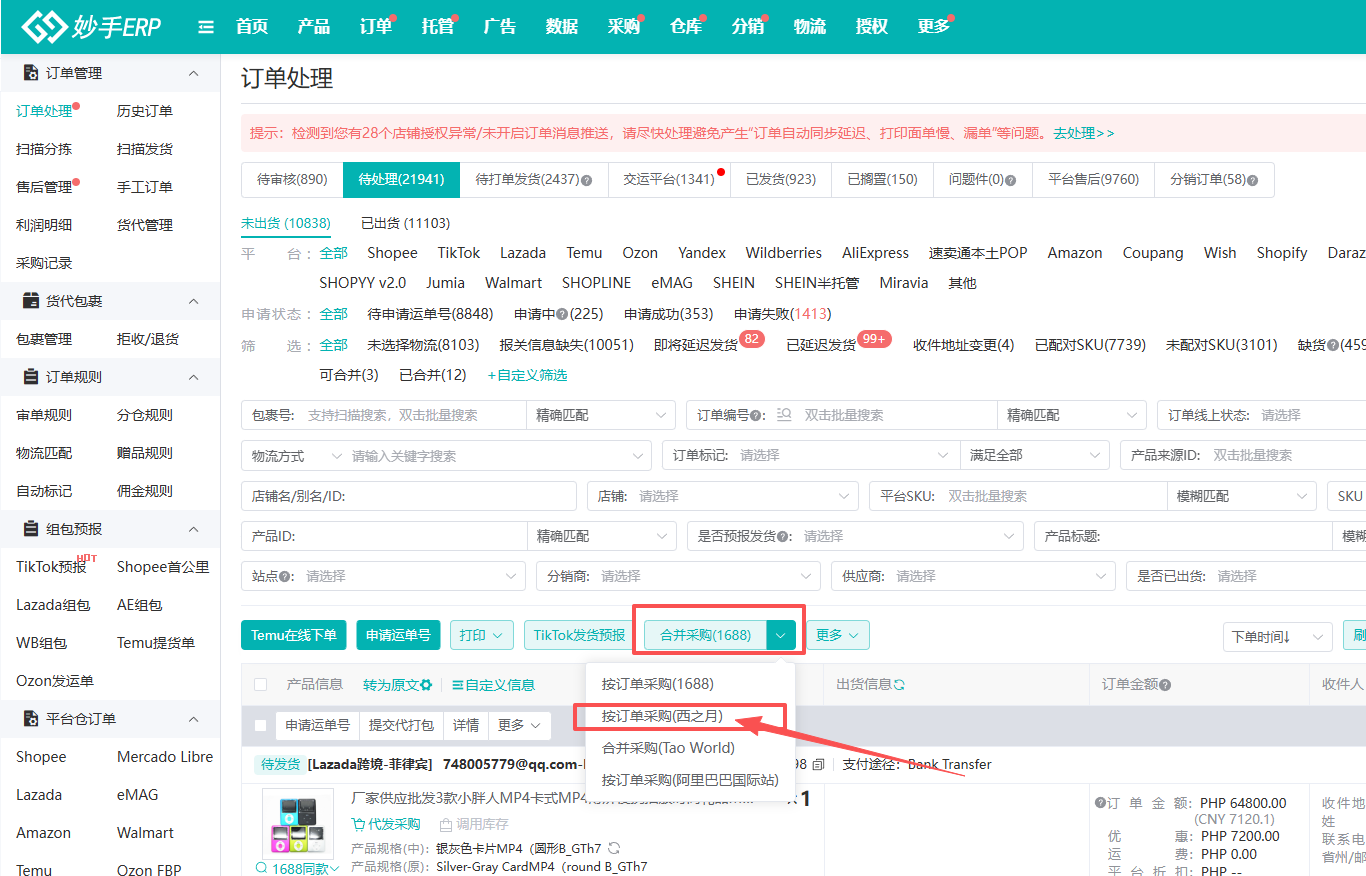Screen dimensions: 1366x876
Task: Filter platform by Shopee
Action: [392, 253]
